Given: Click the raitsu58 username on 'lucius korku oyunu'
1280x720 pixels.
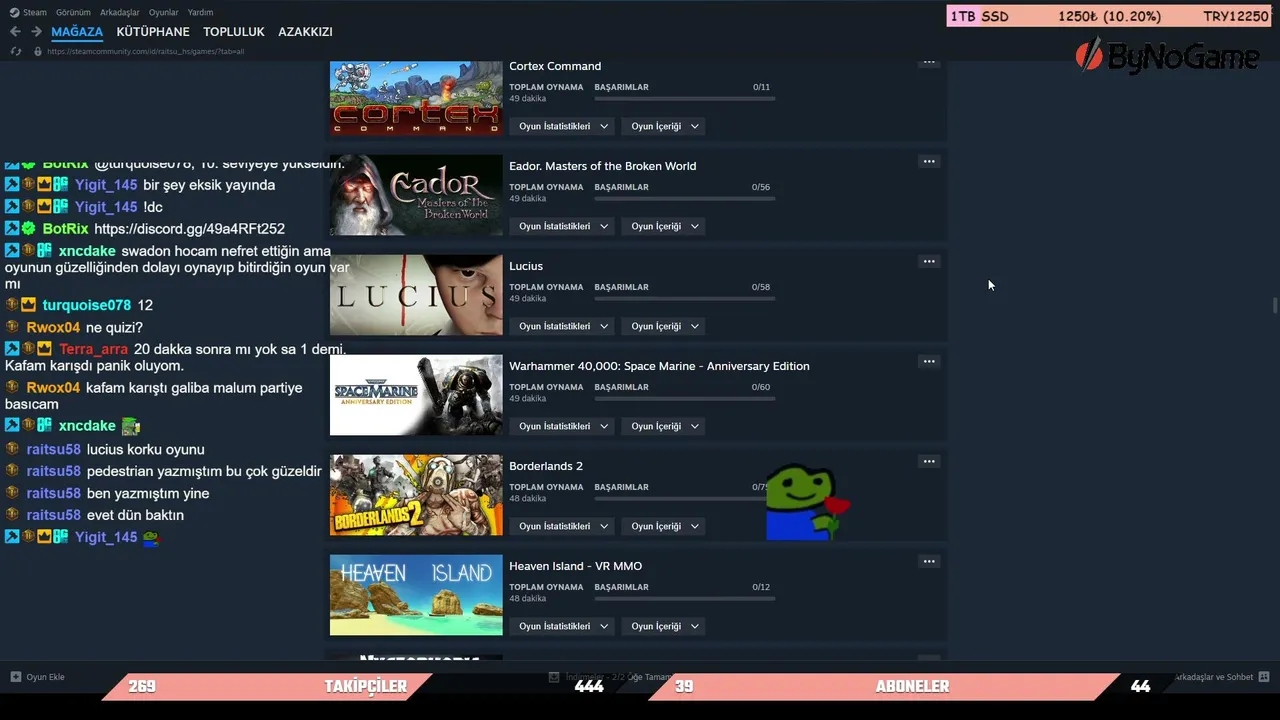Looking at the screenshot, I should (x=54, y=449).
